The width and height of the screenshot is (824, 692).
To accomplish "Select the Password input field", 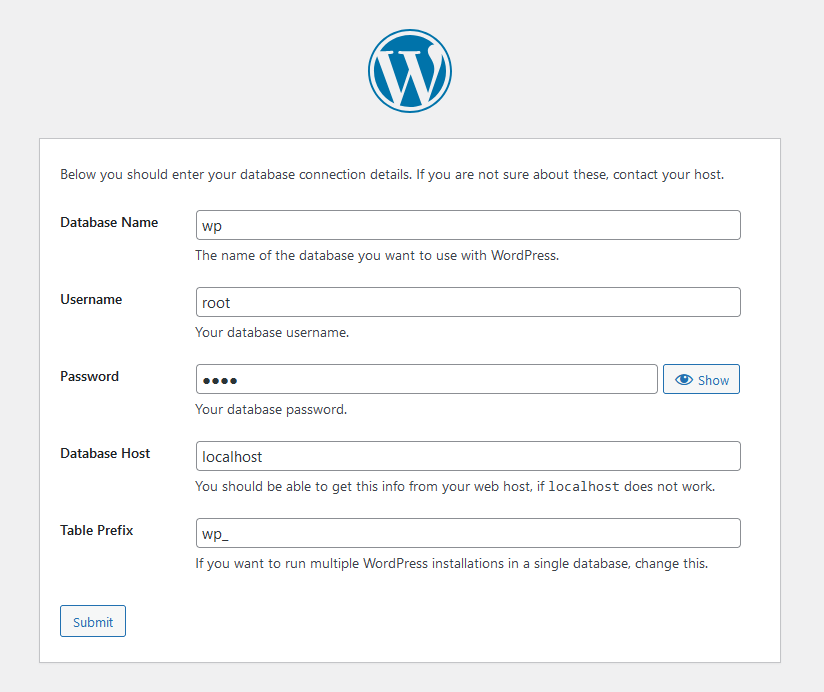I will [427, 379].
